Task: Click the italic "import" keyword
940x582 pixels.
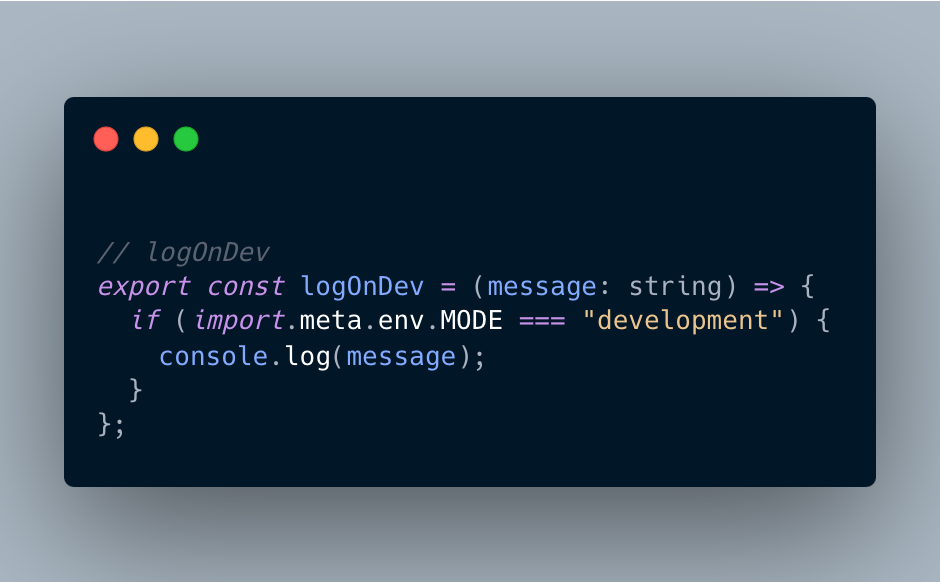Action: (x=239, y=321)
